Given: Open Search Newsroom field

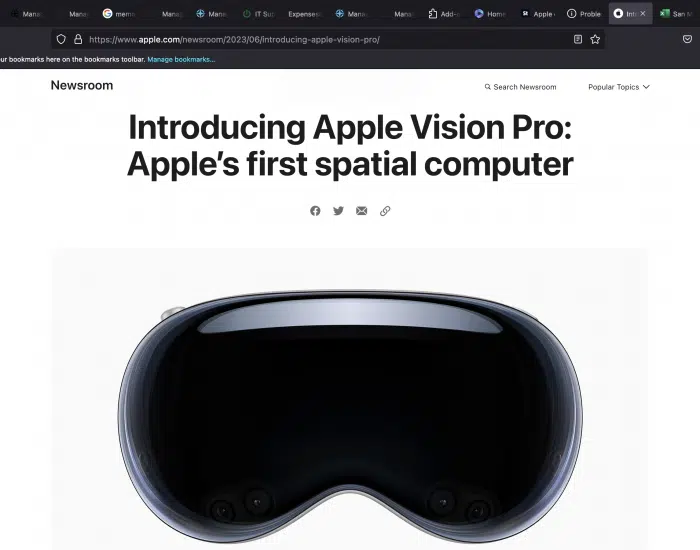Looking at the screenshot, I should (521, 87).
